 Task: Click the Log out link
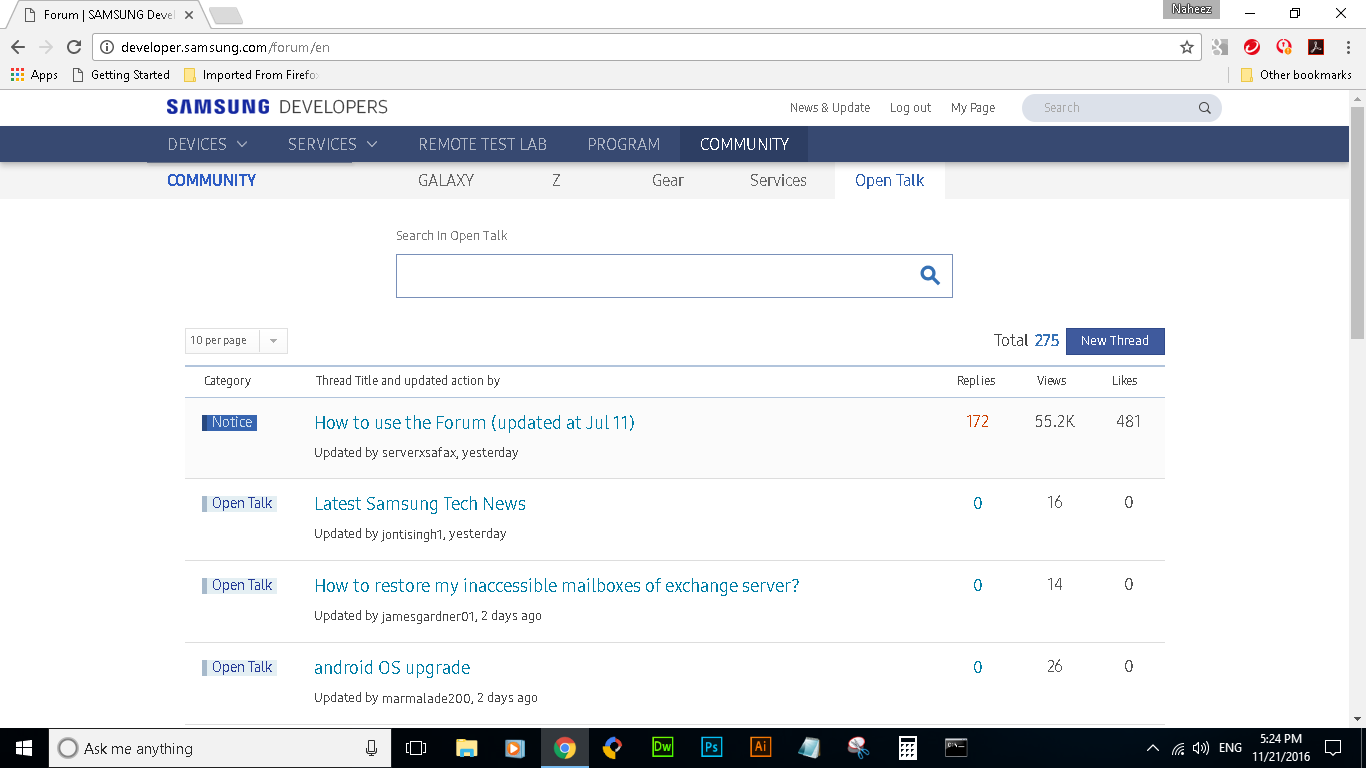pos(910,108)
